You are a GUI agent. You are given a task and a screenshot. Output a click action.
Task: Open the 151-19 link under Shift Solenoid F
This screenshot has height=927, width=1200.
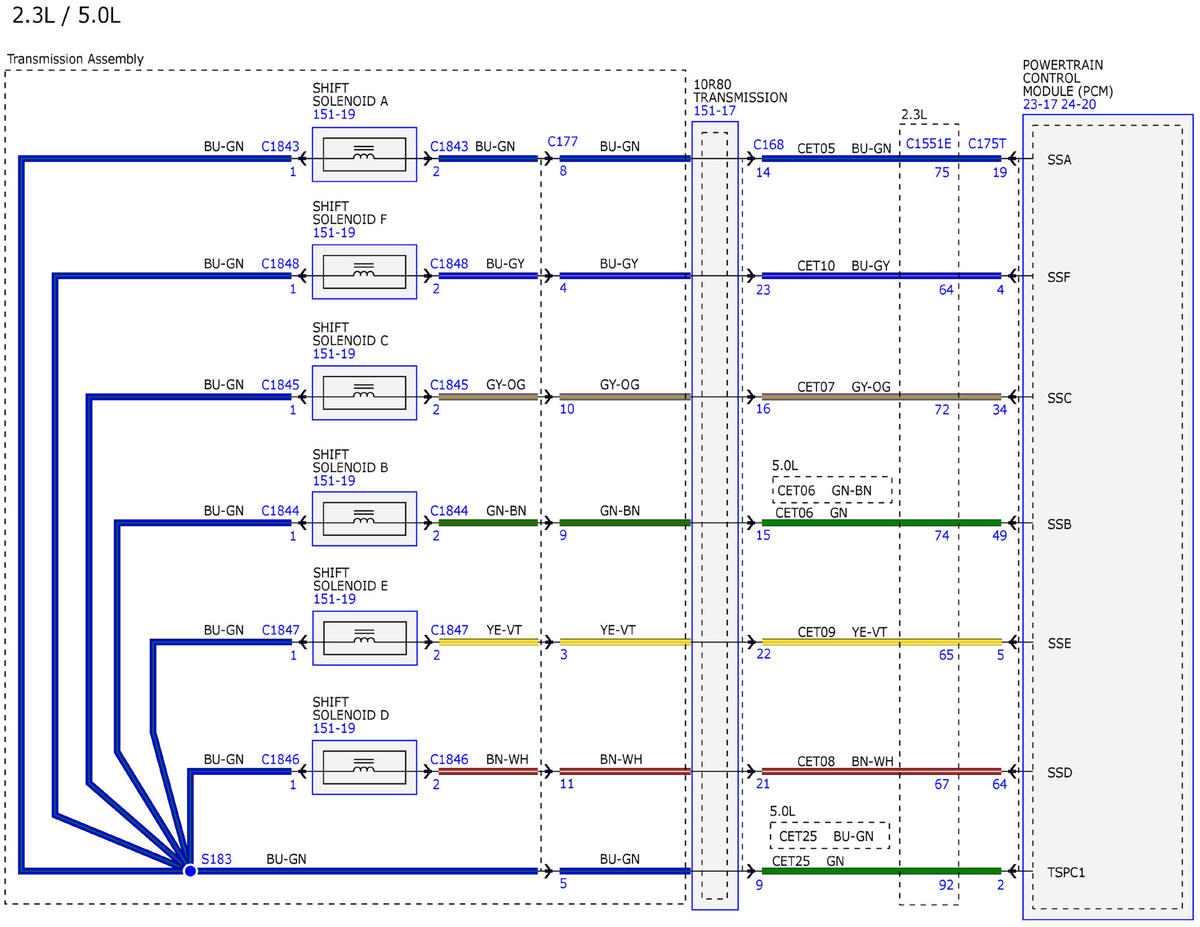334,233
